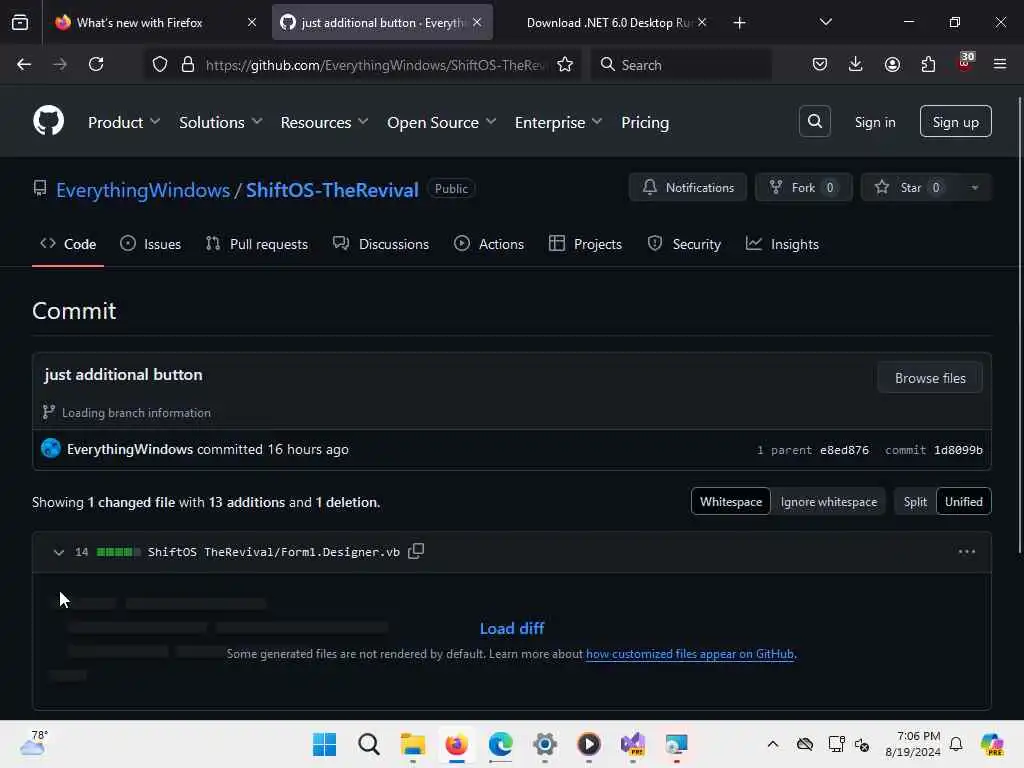This screenshot has width=1024, height=768.
Task: Open File Explorer from the taskbar
Action: [413, 744]
